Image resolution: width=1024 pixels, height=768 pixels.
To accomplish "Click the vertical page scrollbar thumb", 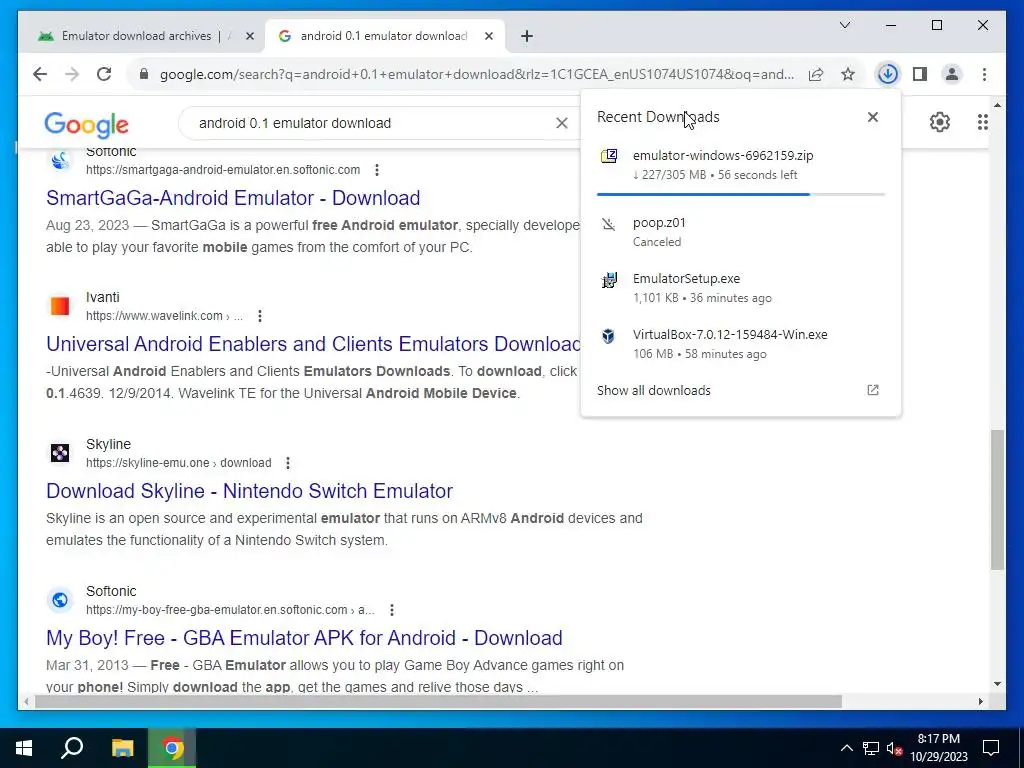I will point(997,500).
